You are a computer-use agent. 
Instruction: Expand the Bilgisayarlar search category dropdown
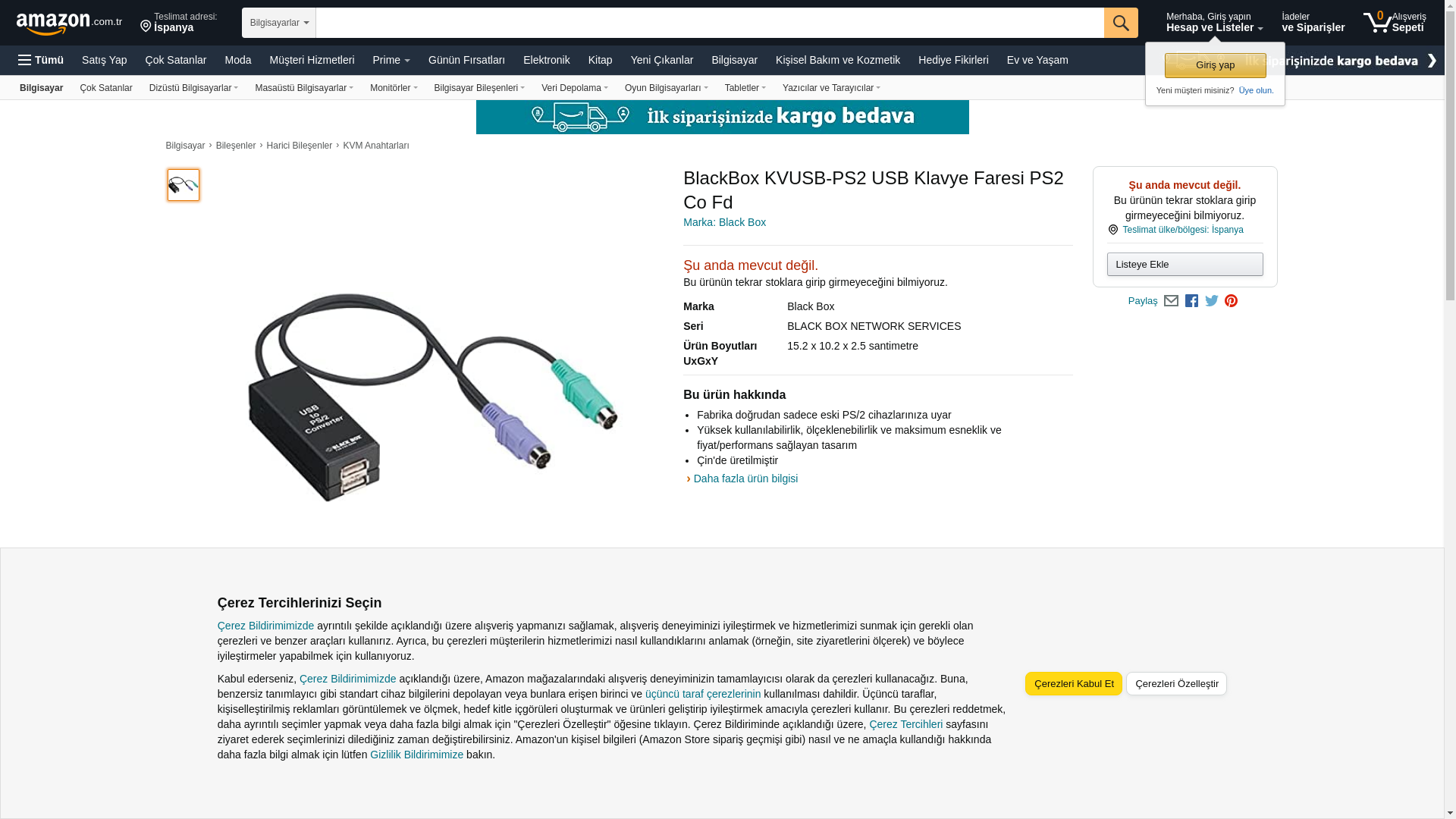coord(279,23)
